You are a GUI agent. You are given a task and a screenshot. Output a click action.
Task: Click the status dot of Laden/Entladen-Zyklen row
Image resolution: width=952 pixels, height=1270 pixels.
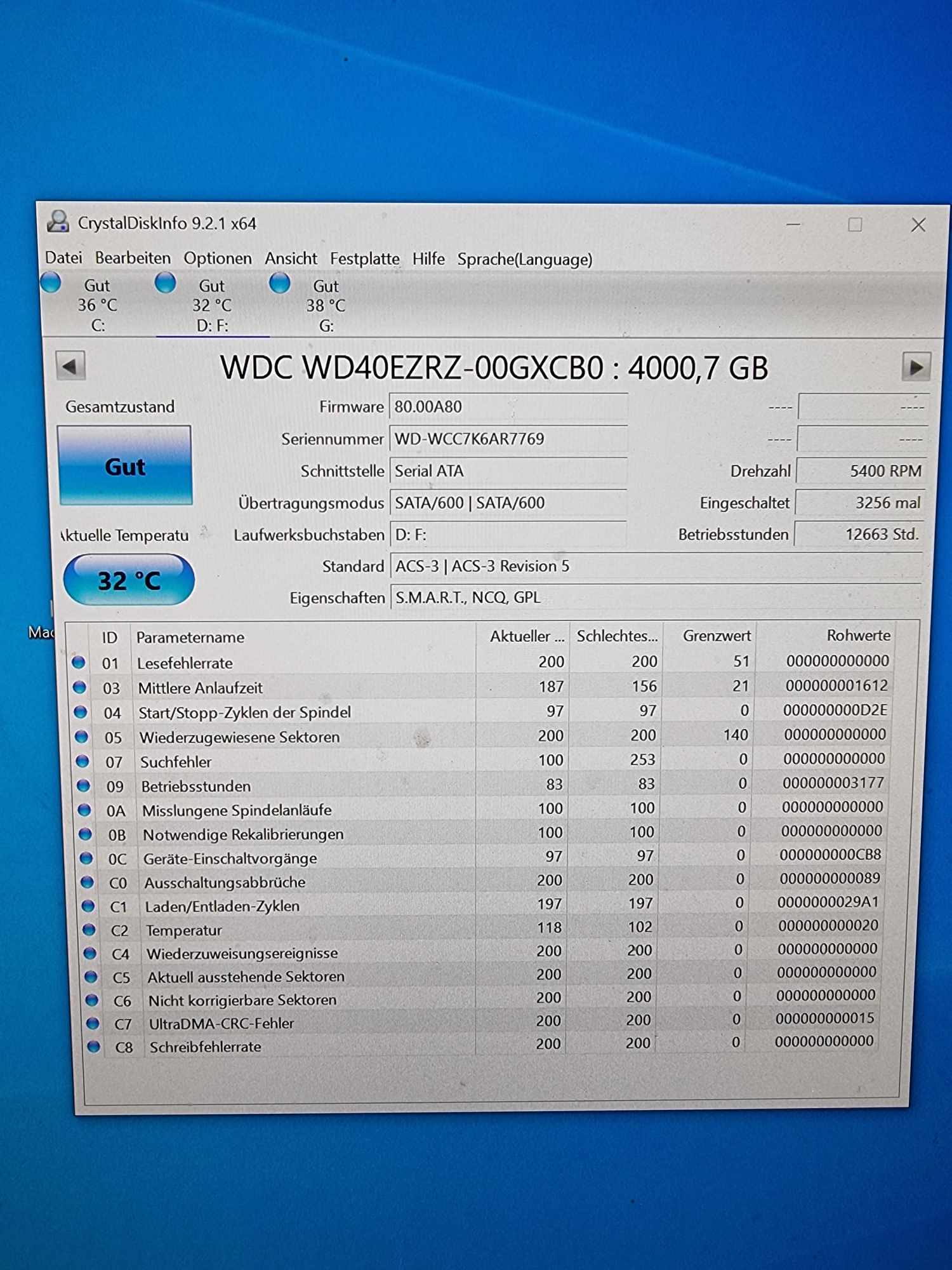88,906
